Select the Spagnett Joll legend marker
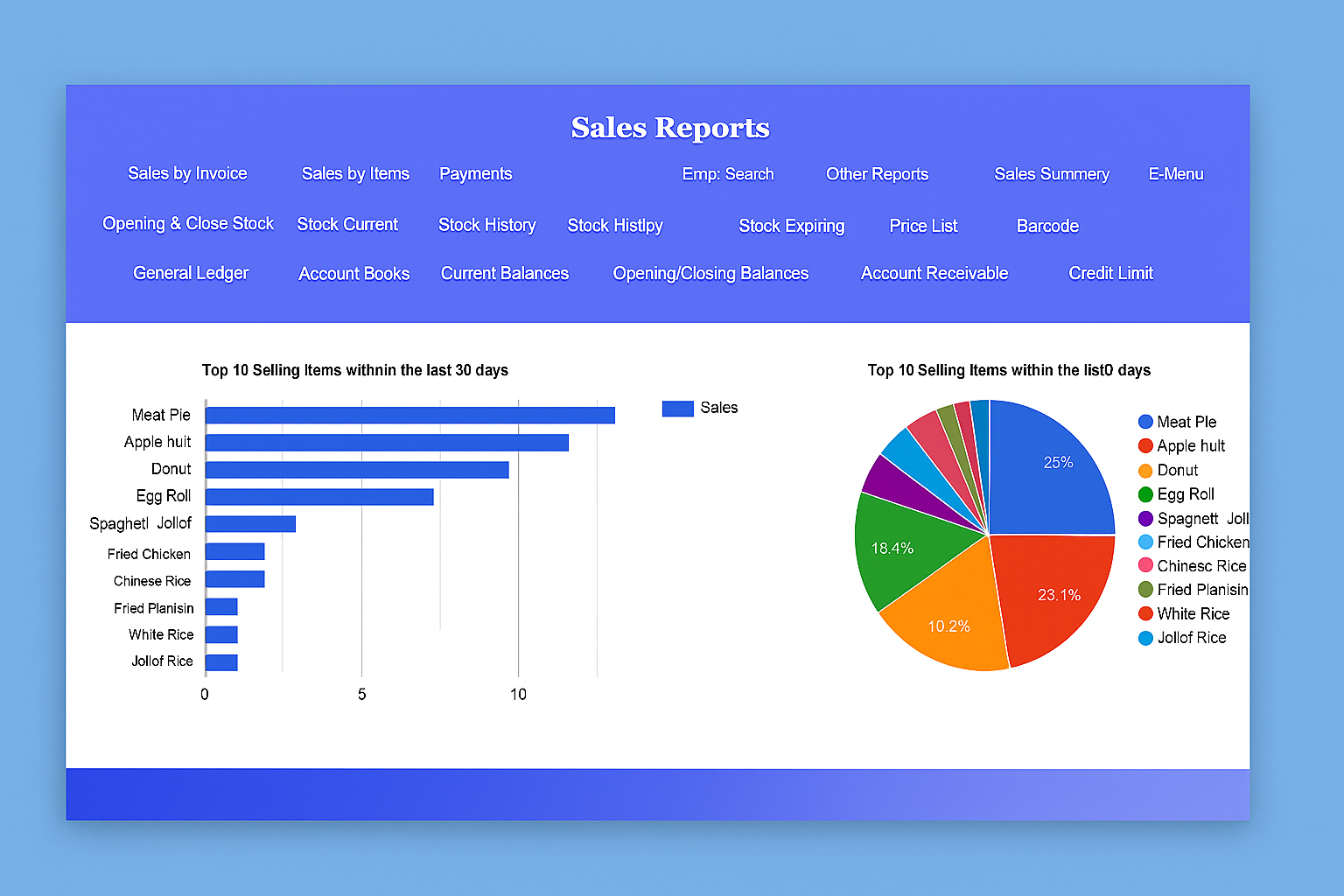 click(x=1144, y=518)
